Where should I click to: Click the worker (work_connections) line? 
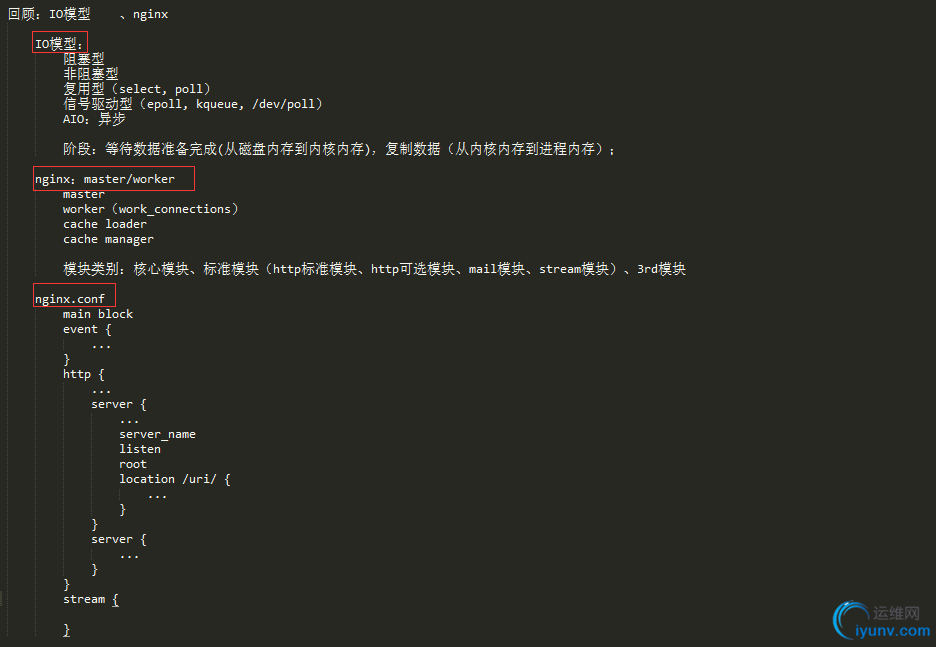tap(150, 209)
